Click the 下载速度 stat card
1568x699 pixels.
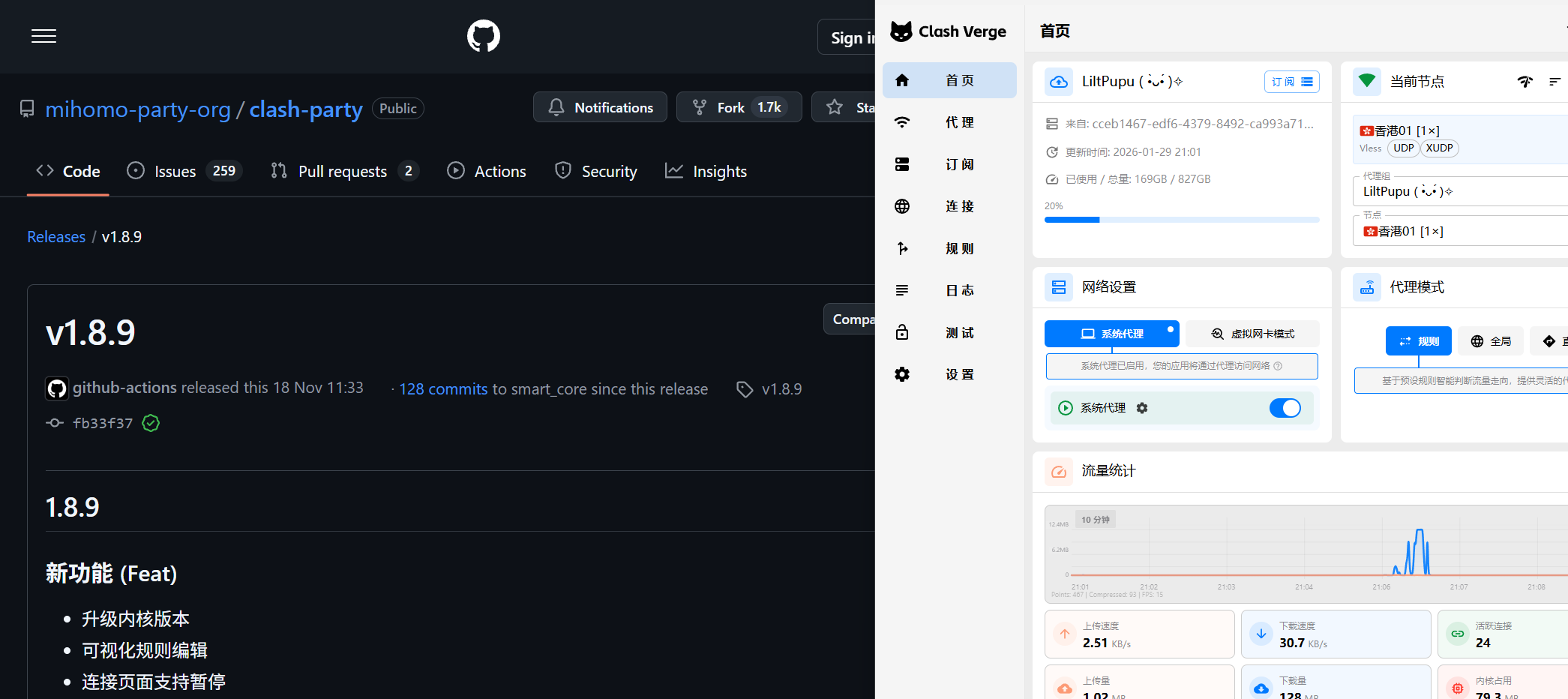[x=1335, y=634]
